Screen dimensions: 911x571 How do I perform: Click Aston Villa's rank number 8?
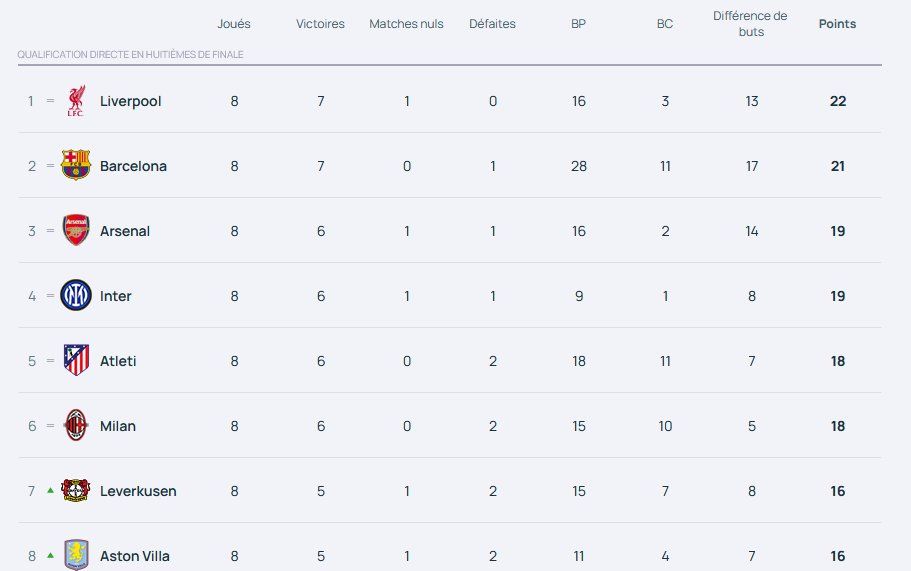click(x=32, y=556)
